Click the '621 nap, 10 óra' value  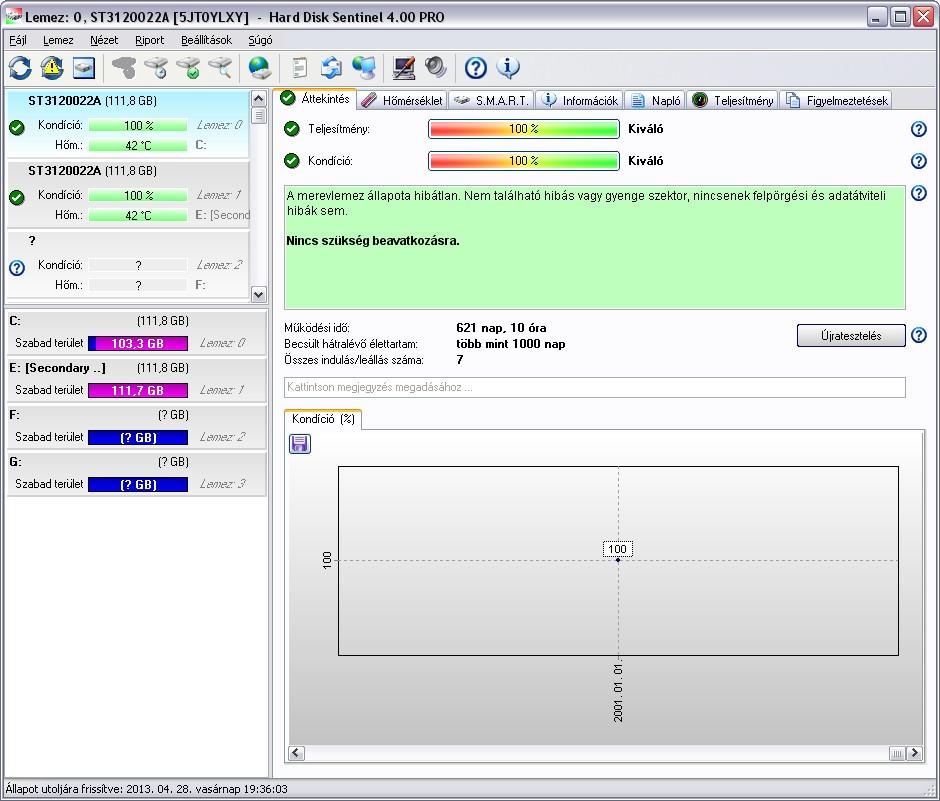pyautogui.click(x=501, y=328)
